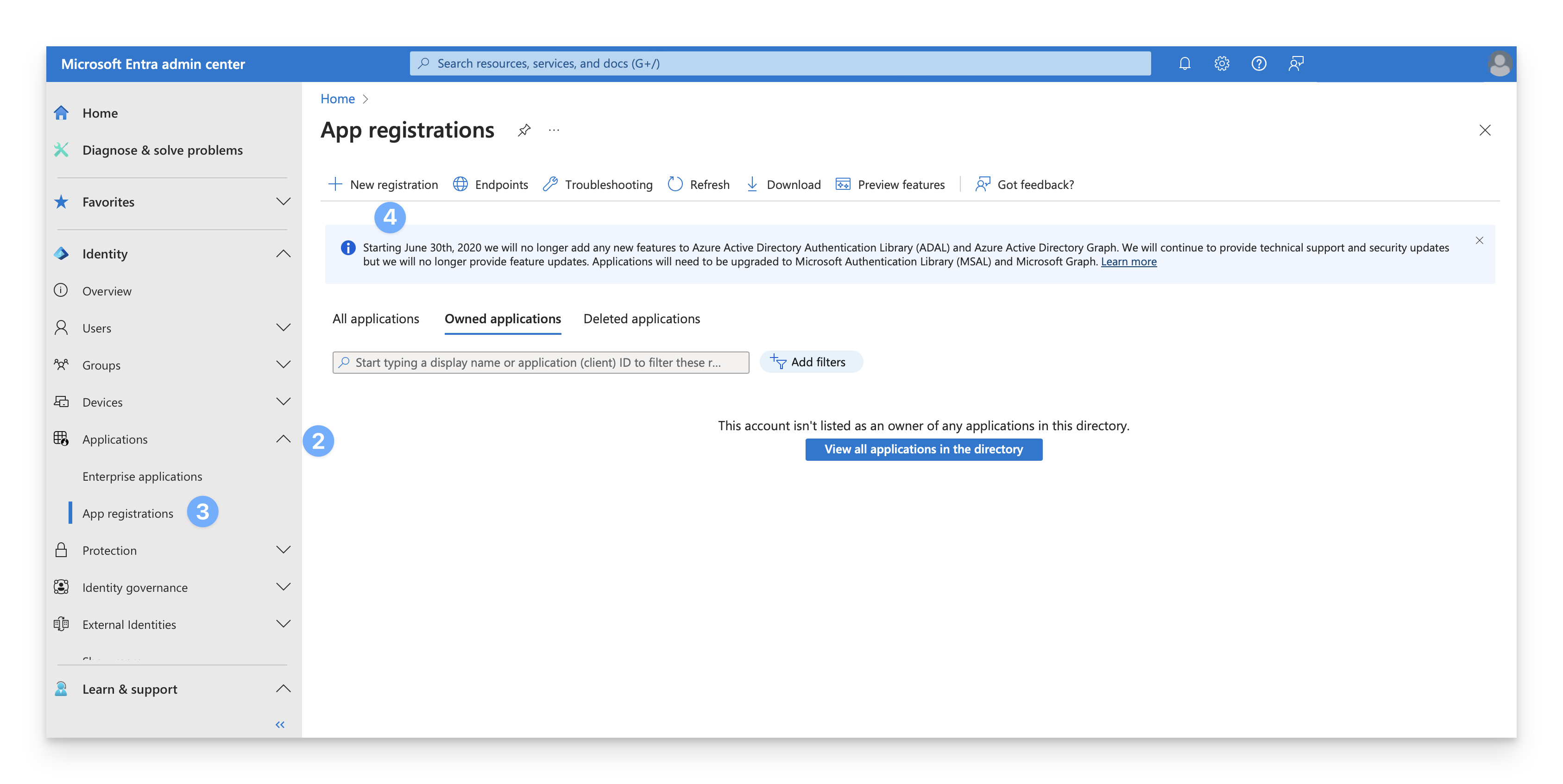Collapse the sidebar with double chevron
The height and width of the screenshot is (784, 1563).
point(280,725)
